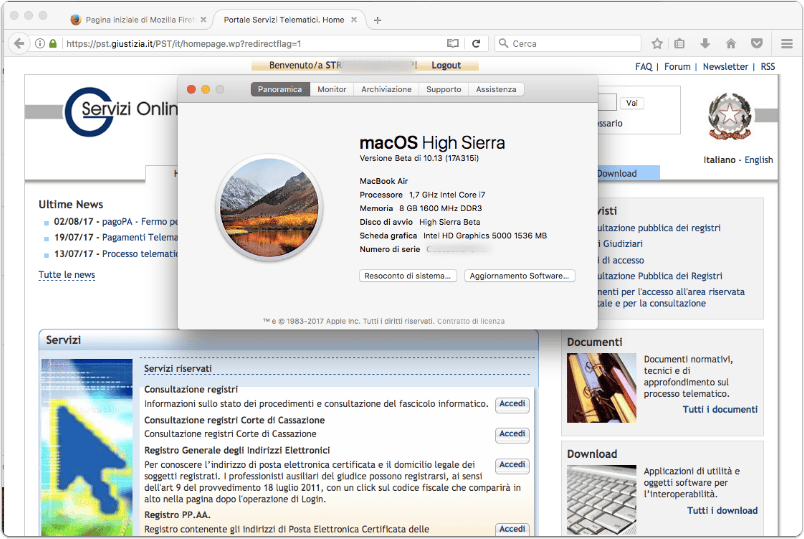
Task: Open a new tab with the plus button
Action: [x=377, y=20]
